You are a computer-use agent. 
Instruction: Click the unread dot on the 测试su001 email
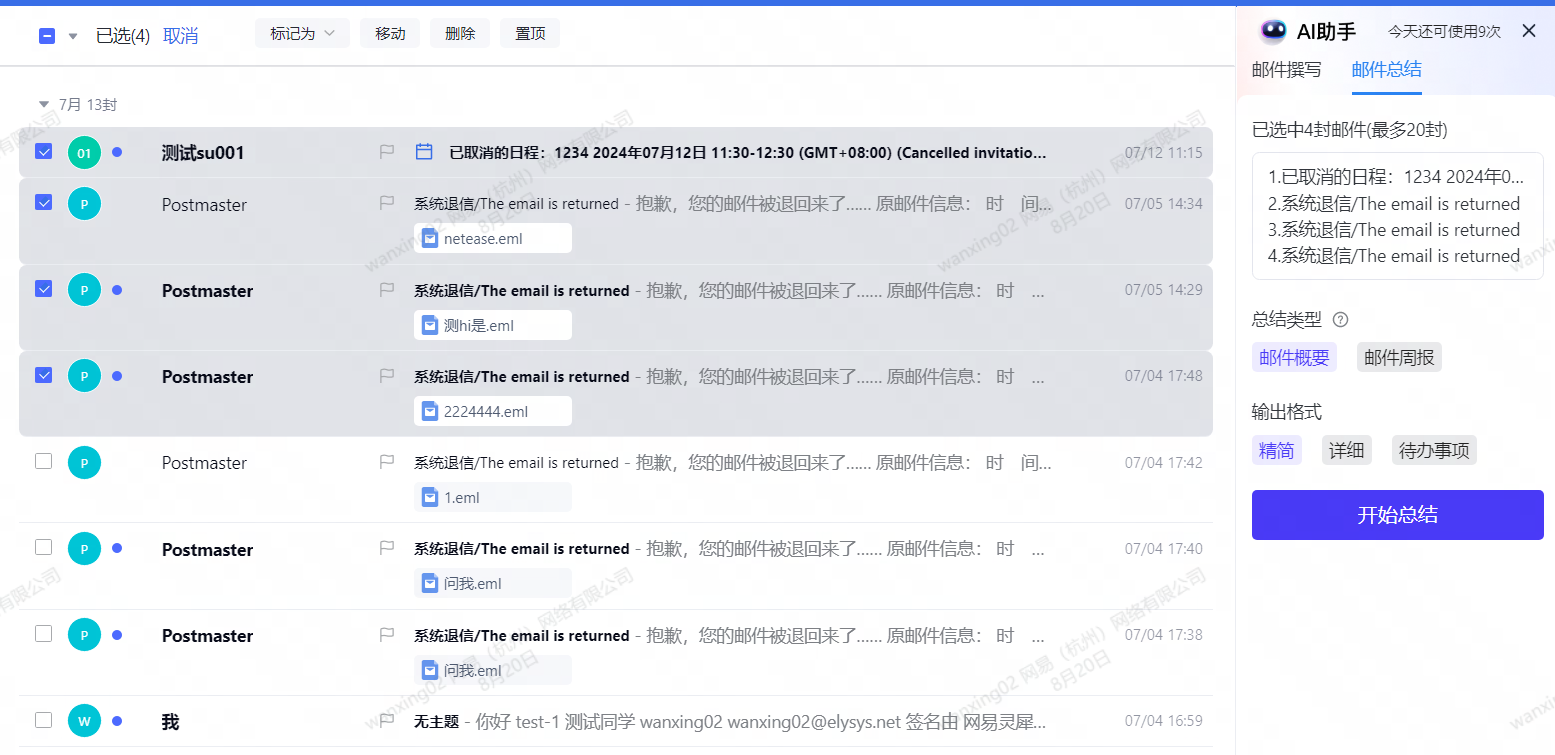tap(117, 153)
